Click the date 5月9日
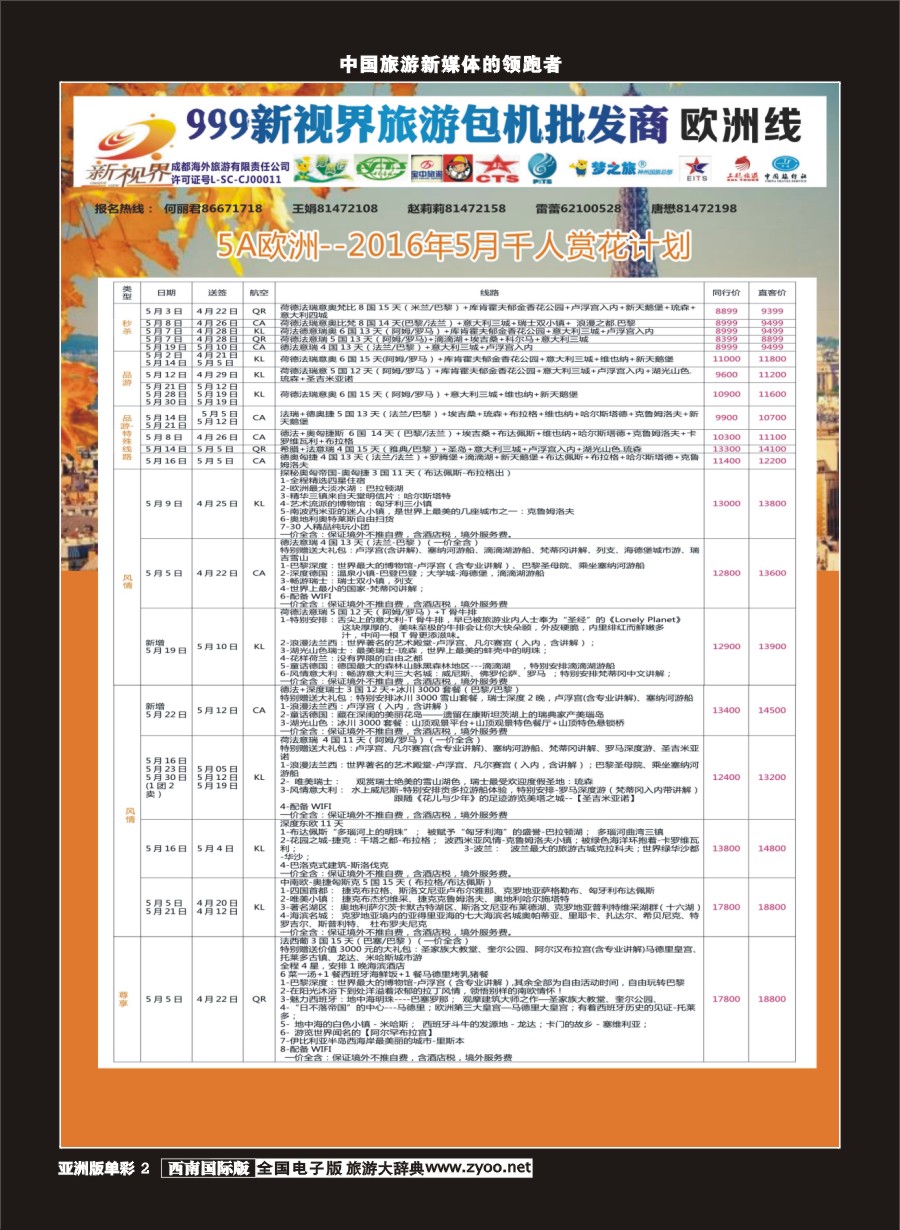Screen dimensions: 900x1230 pyautogui.click(x=164, y=503)
